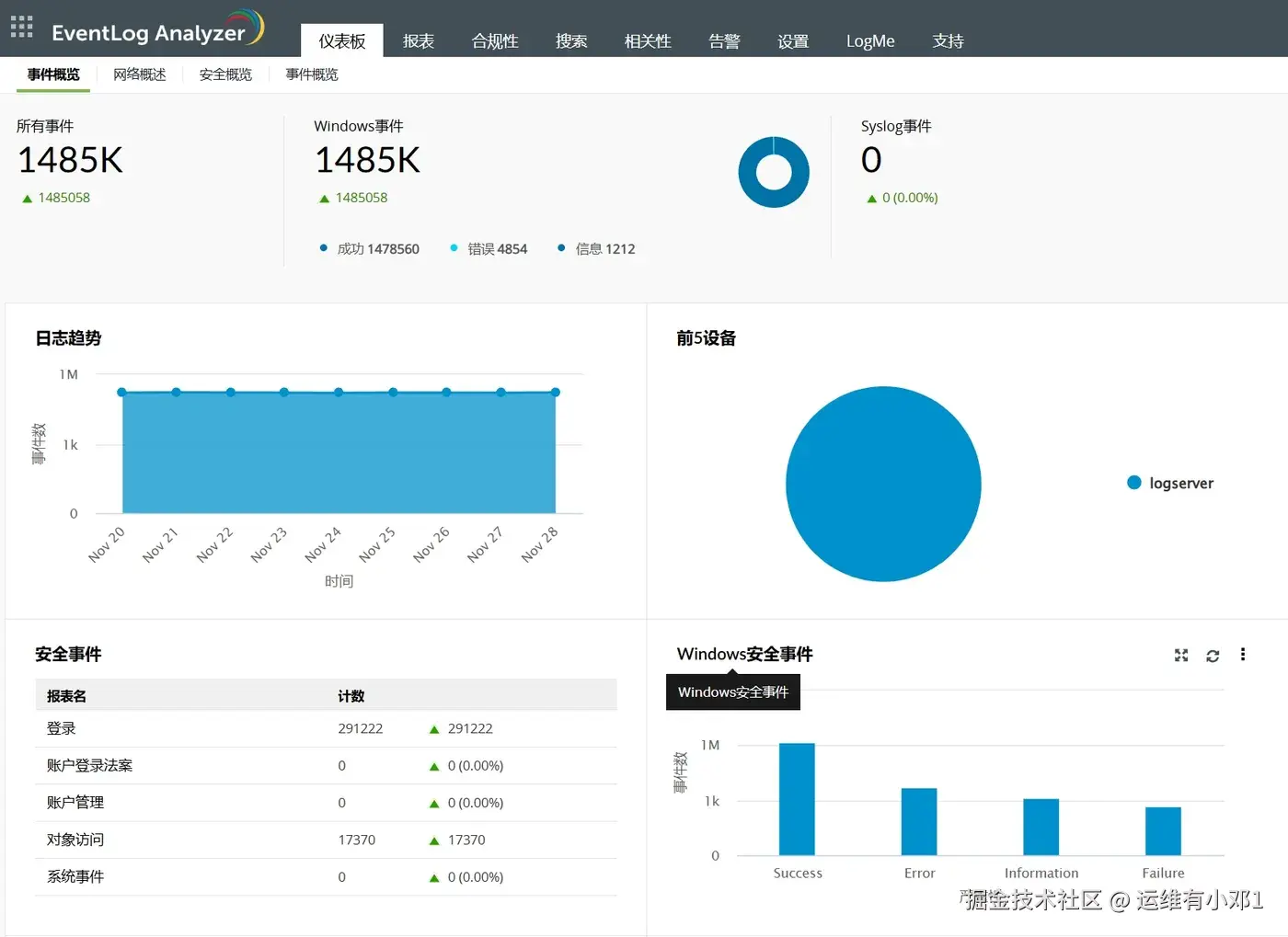Switch to the 安全概览 tab
The width and height of the screenshot is (1288, 937).
point(224,74)
